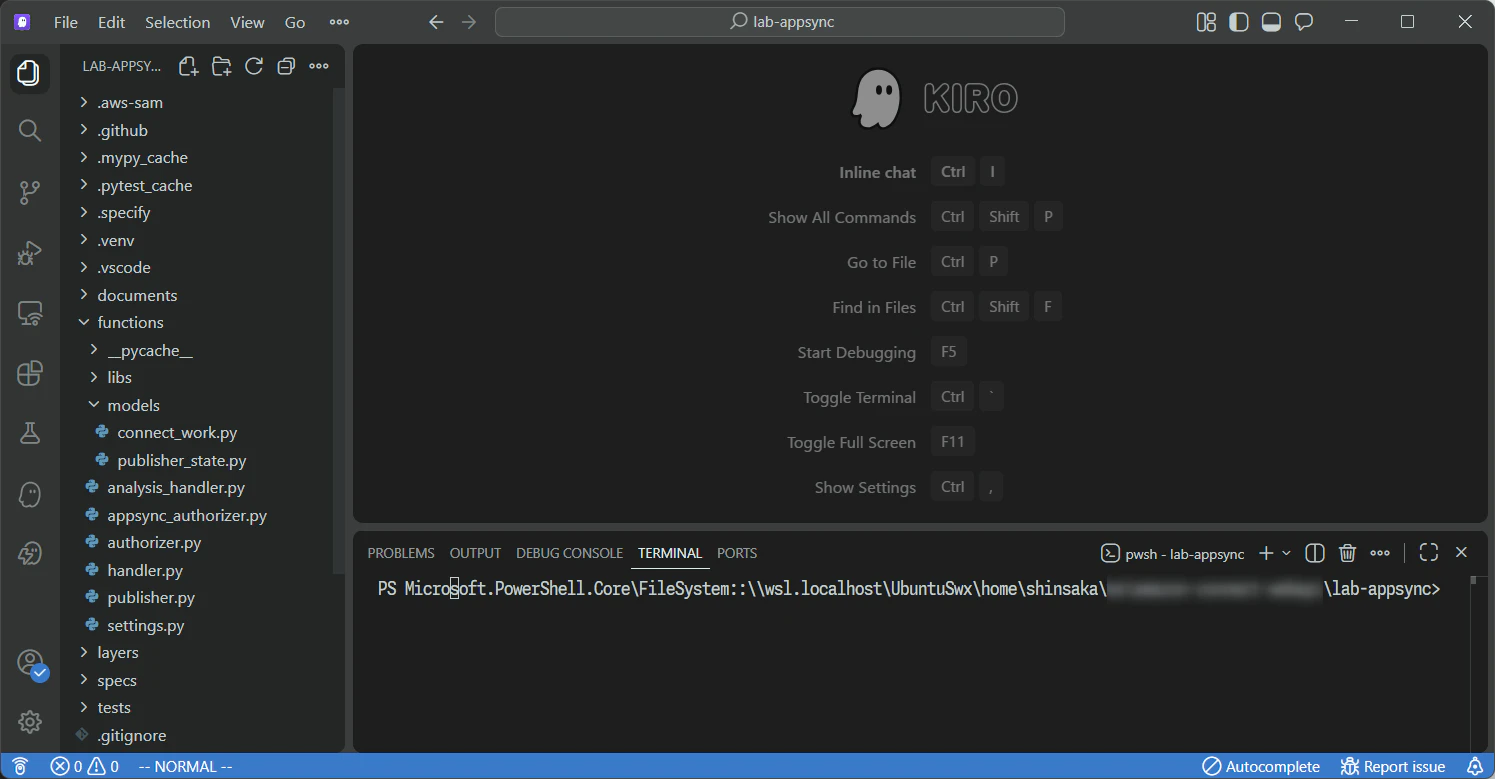Show hidden menus via title bar ellipsis

[x=340, y=22]
